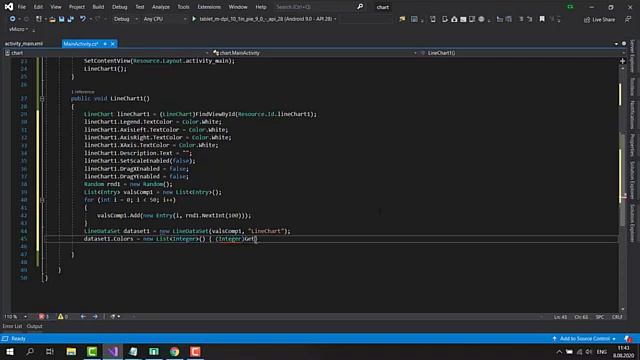The width and height of the screenshot is (640, 360).
Task: Show hidden system tray icons
Action: click(x=559, y=352)
